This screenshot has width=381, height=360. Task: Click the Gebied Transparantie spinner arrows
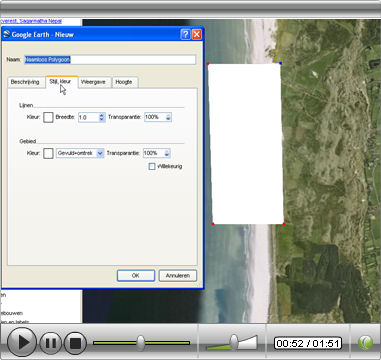pos(167,153)
